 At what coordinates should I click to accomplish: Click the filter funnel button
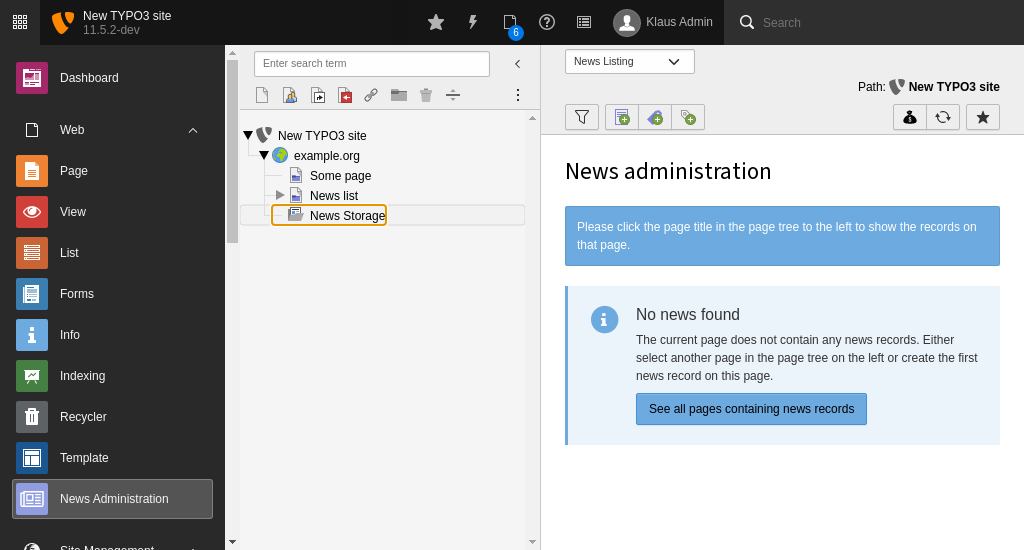click(582, 117)
